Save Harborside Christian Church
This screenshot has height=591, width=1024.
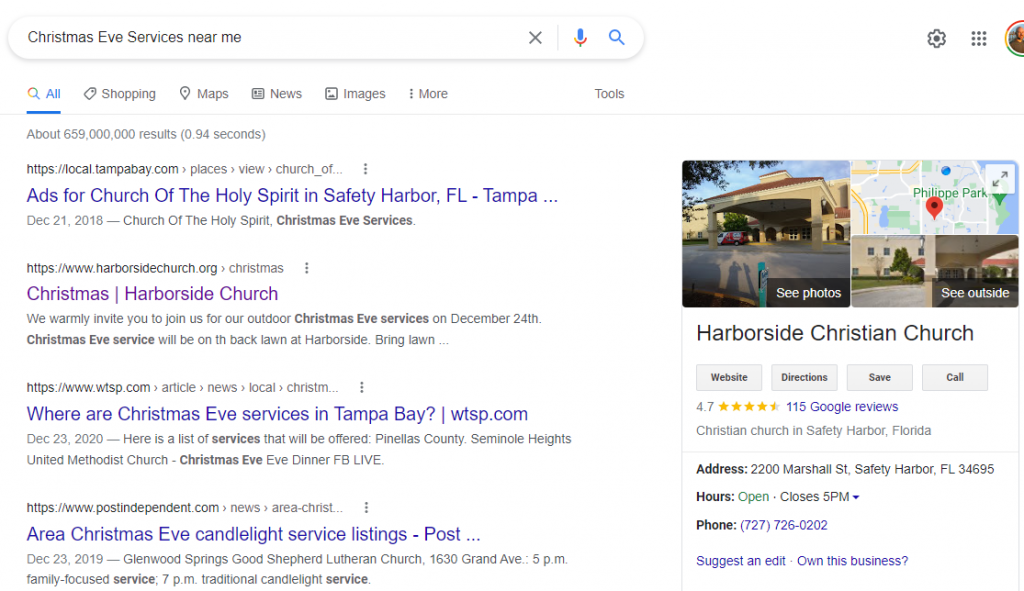click(x=880, y=377)
